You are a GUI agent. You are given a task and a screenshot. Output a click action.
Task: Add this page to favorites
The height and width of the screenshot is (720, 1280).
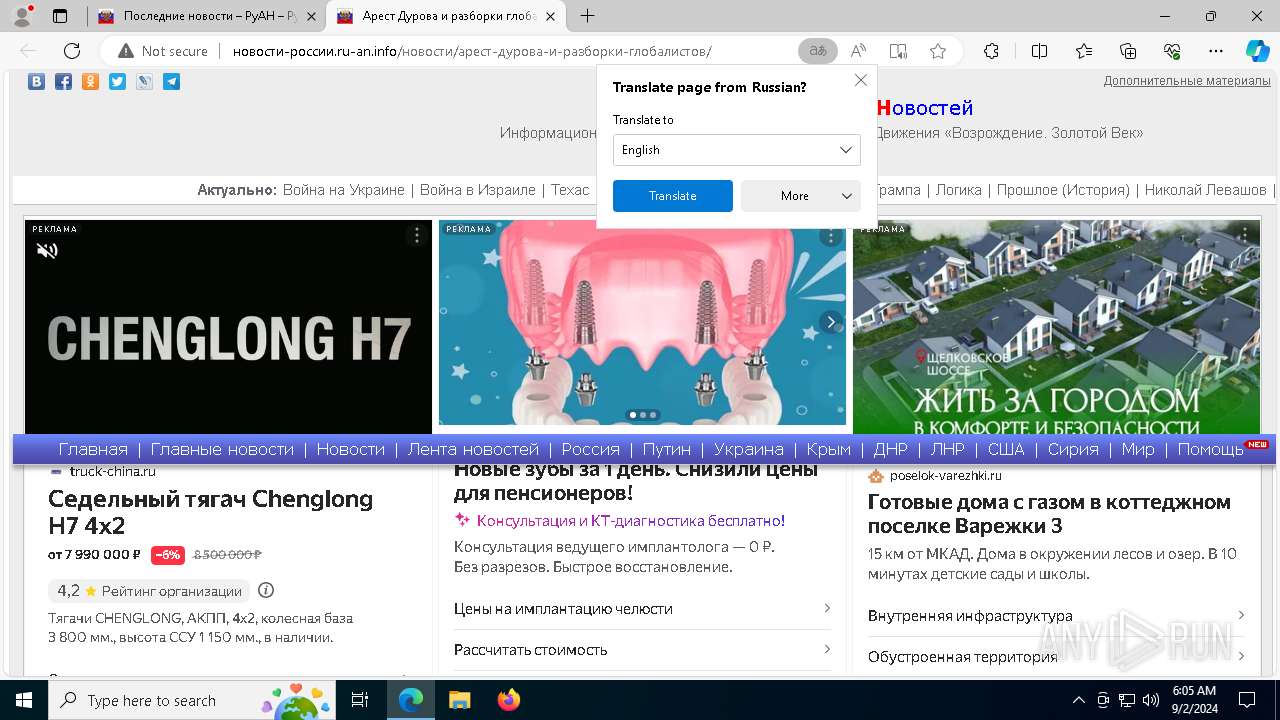pyautogui.click(x=937, y=51)
